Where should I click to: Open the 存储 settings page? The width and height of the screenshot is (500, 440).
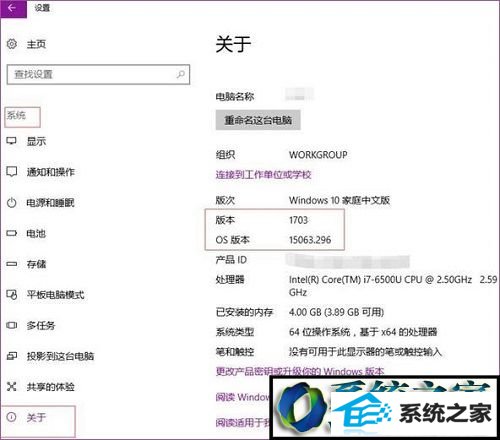[36, 264]
